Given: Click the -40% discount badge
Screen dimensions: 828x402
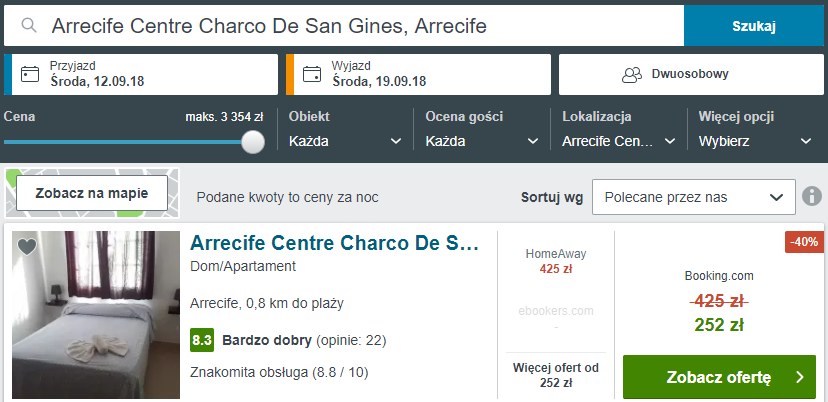Looking at the screenshot, I should (804, 242).
